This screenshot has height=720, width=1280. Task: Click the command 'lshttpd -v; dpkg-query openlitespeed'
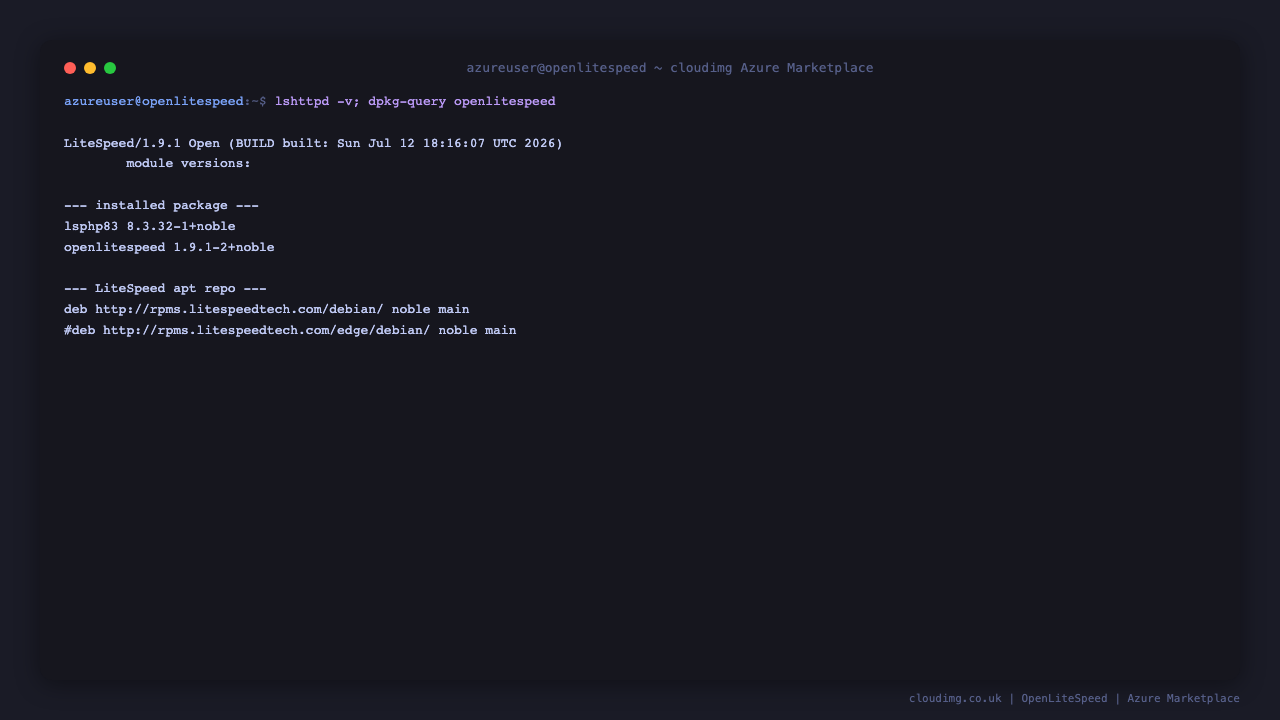(x=415, y=101)
